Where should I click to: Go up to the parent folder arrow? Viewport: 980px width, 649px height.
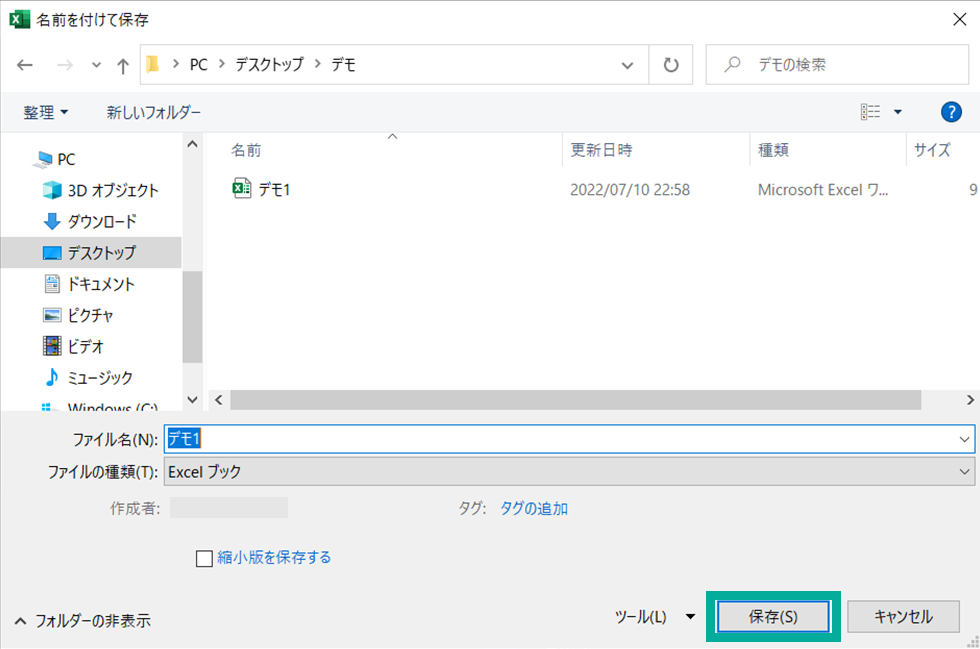(120, 64)
